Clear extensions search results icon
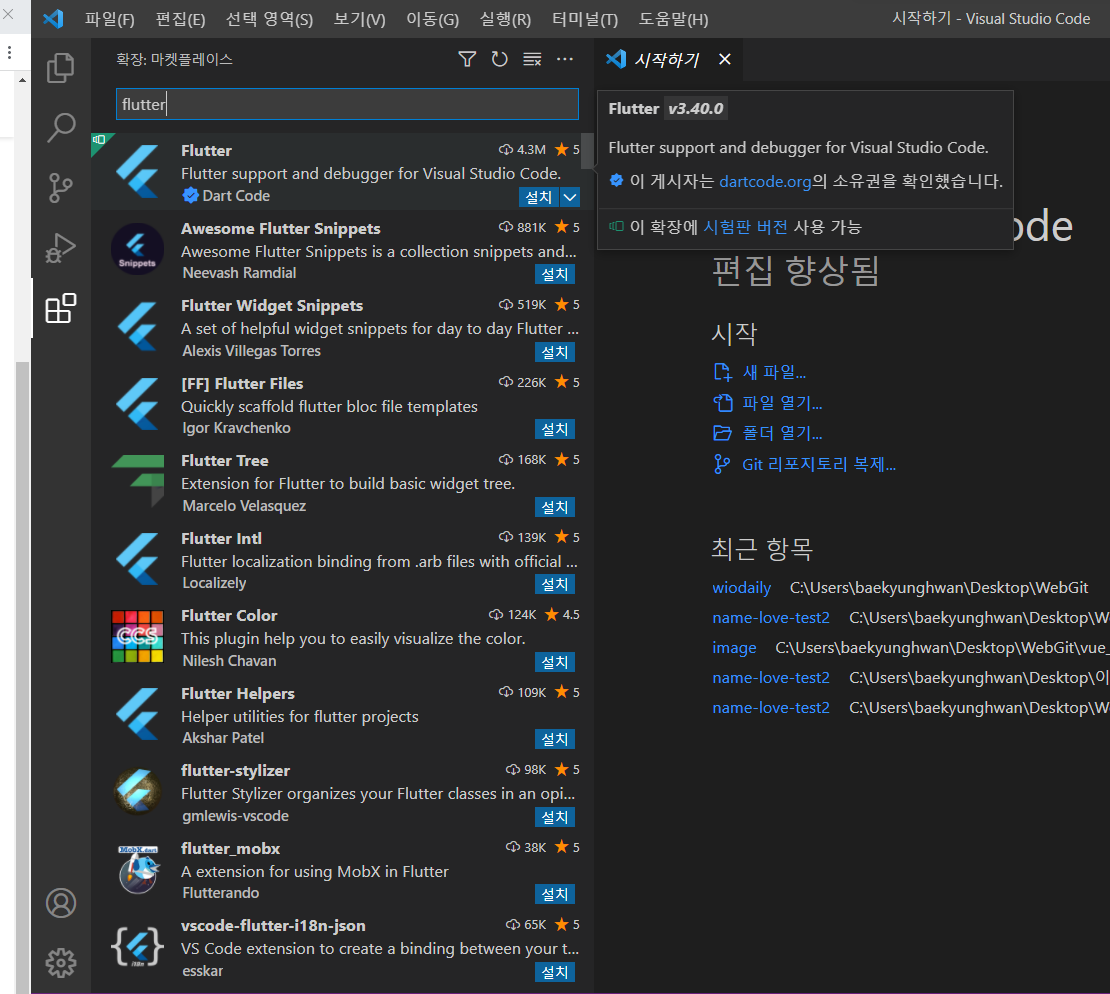The width and height of the screenshot is (1110, 994). coord(532,59)
